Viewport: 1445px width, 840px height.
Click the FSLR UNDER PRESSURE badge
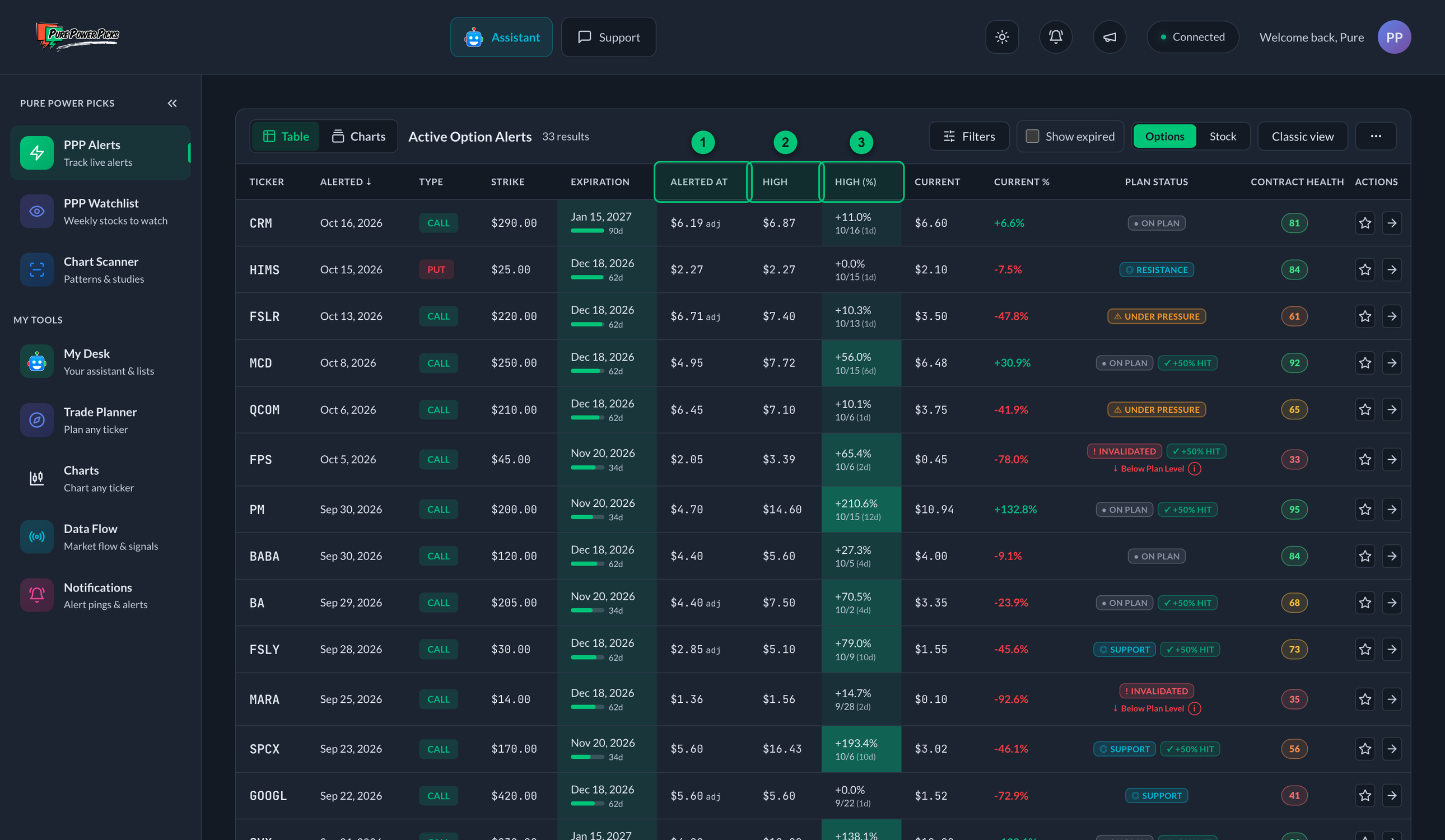tap(1156, 316)
